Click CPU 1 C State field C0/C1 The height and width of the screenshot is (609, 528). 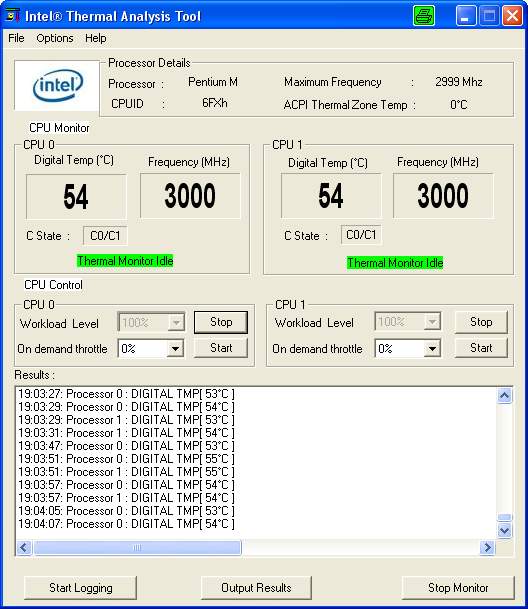click(361, 235)
